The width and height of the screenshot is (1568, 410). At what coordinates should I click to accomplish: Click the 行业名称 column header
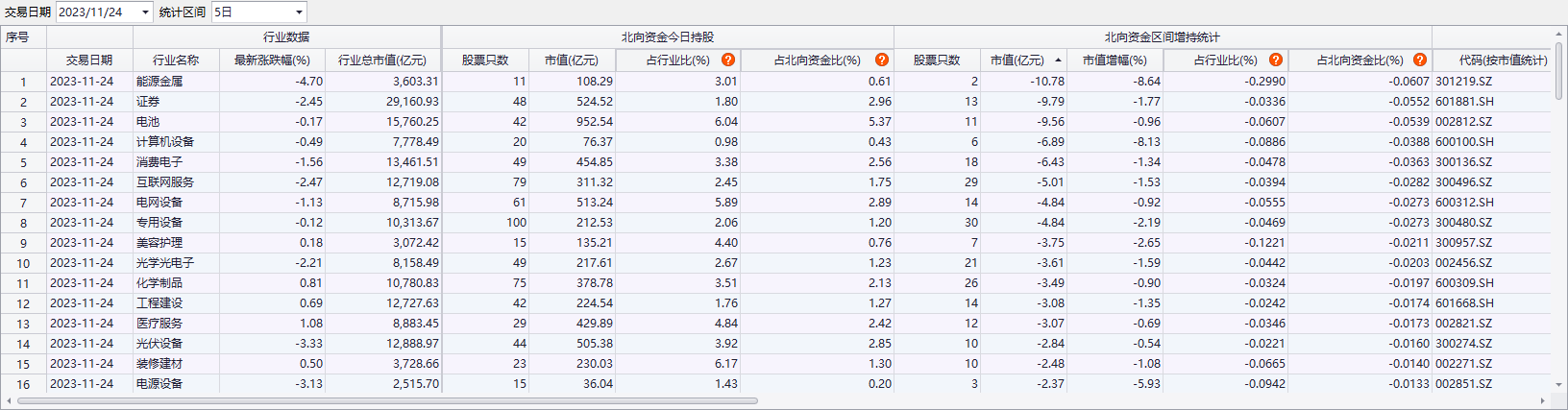coord(176,60)
